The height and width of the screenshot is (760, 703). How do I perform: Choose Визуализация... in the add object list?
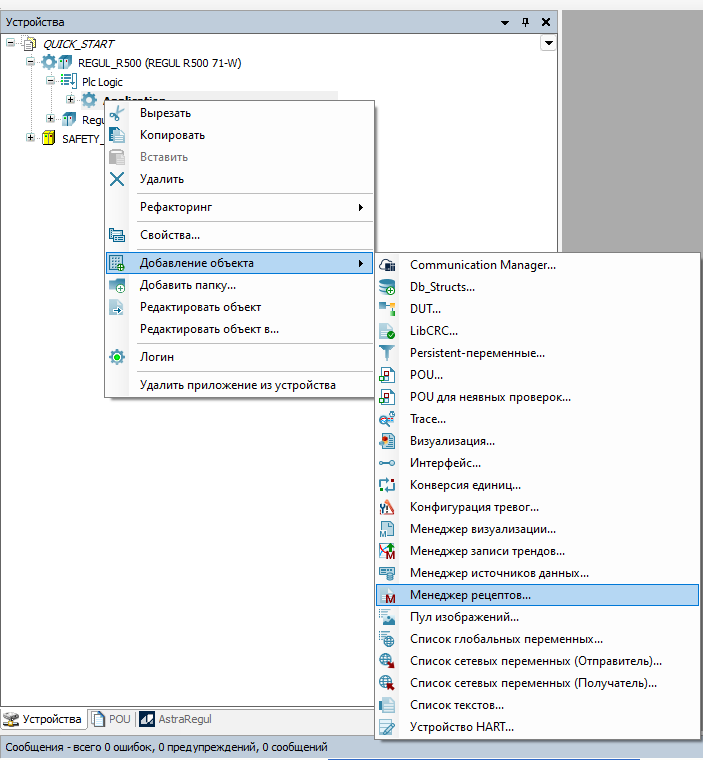point(452,441)
